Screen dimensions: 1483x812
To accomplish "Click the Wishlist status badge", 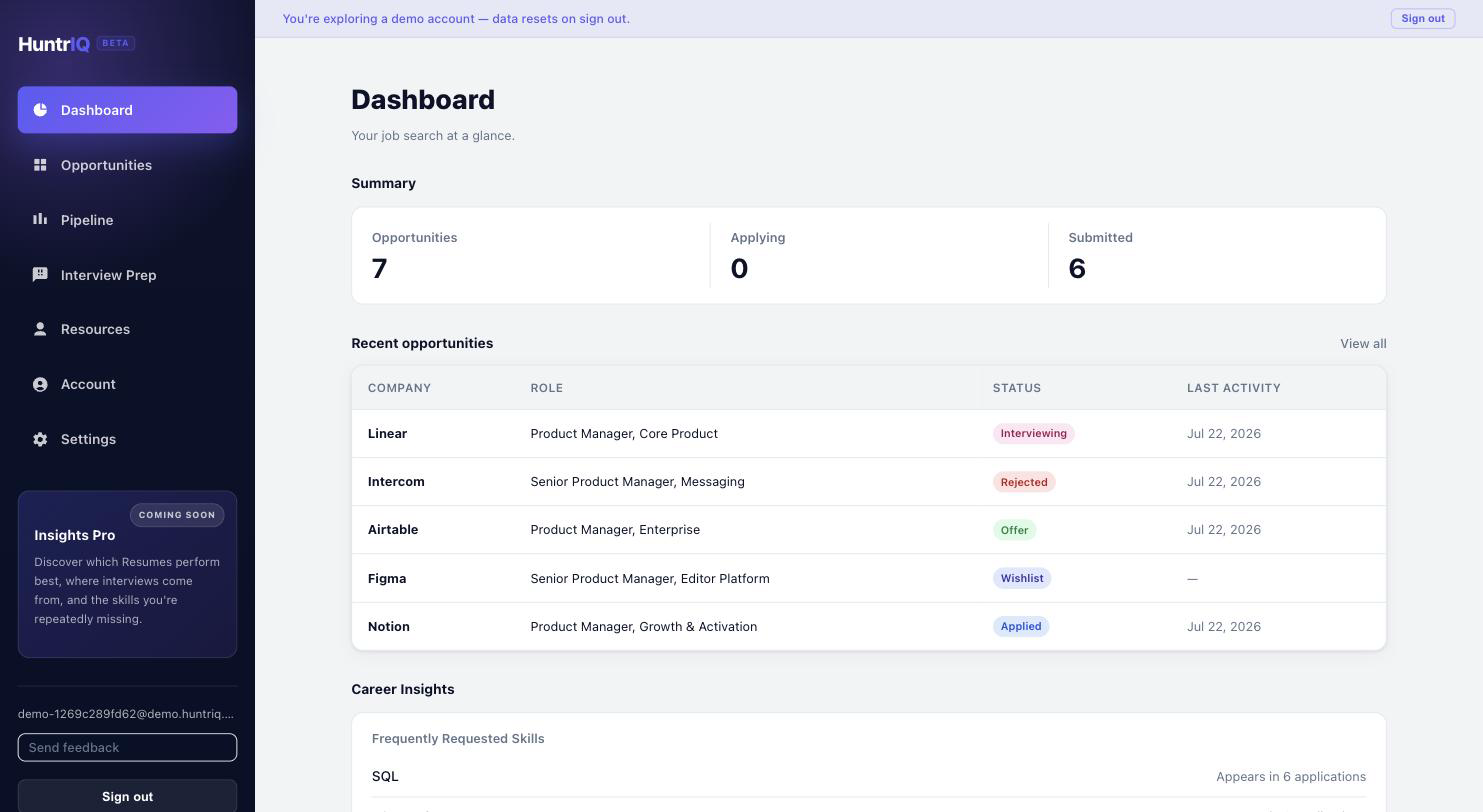I will [1022, 578].
